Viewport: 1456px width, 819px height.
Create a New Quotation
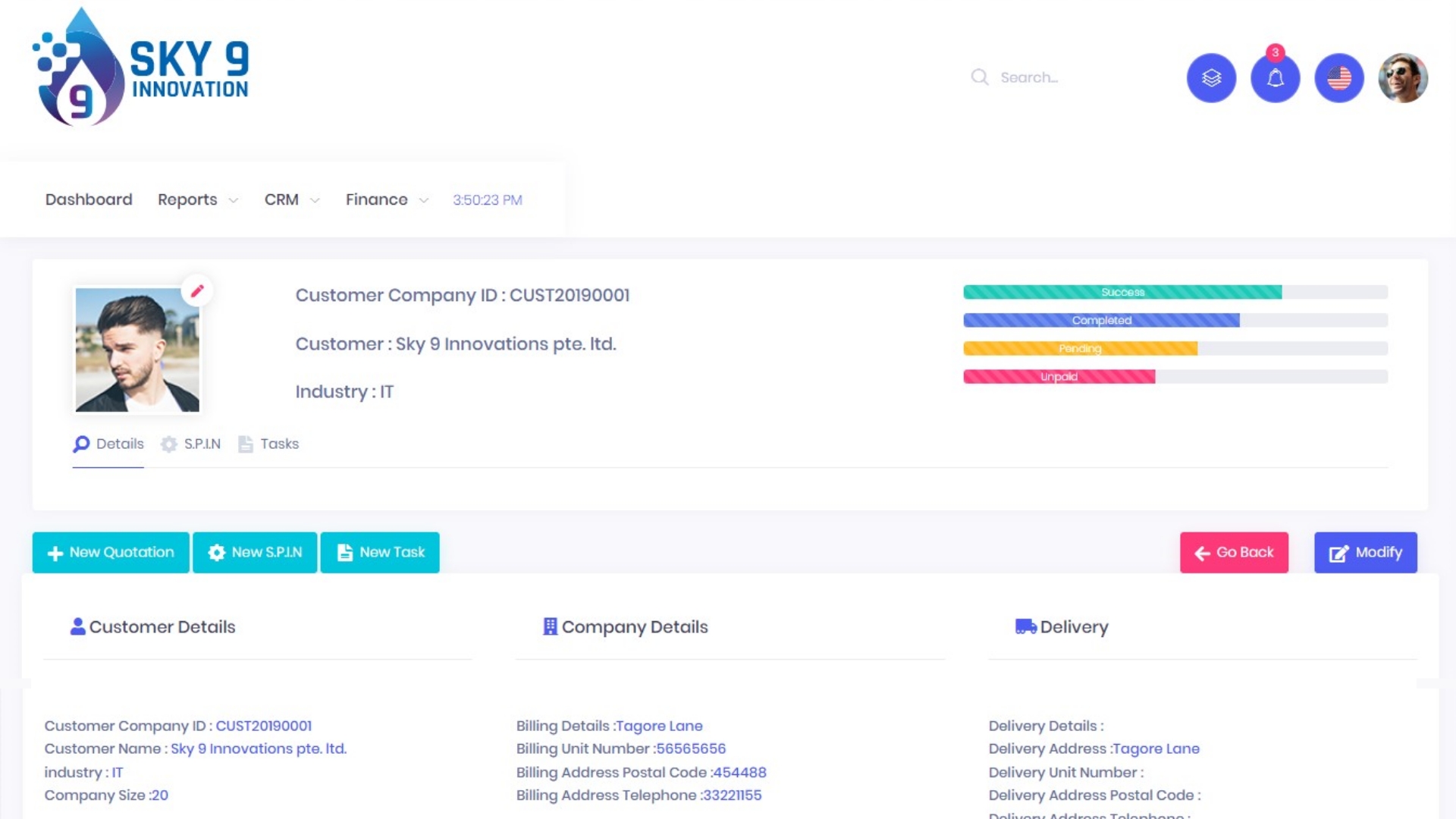111,553
